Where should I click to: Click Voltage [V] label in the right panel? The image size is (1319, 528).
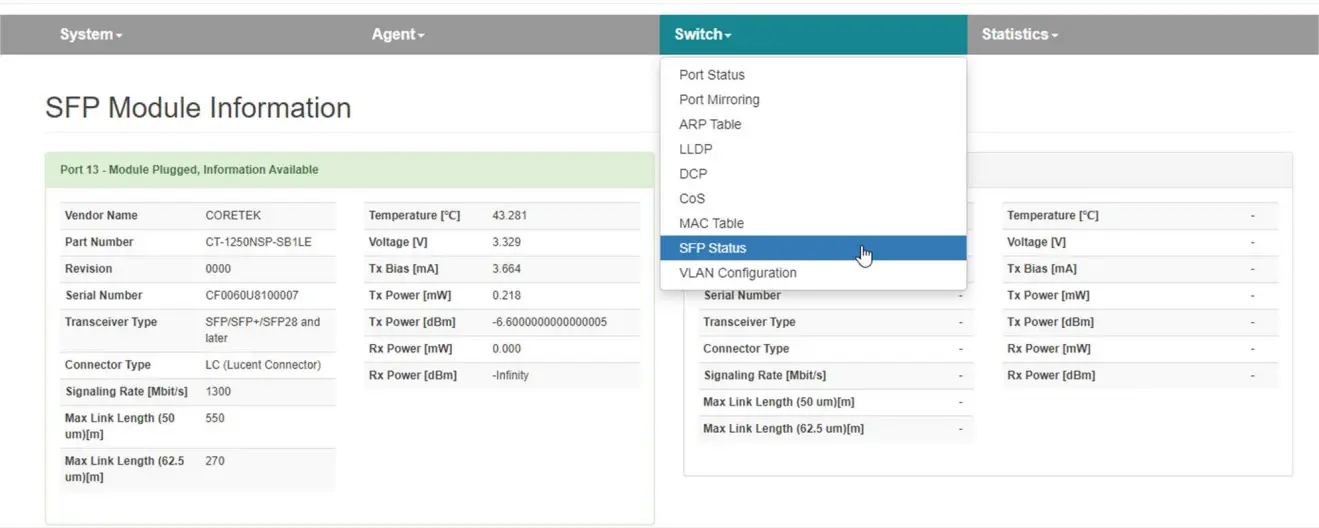[1036, 242]
